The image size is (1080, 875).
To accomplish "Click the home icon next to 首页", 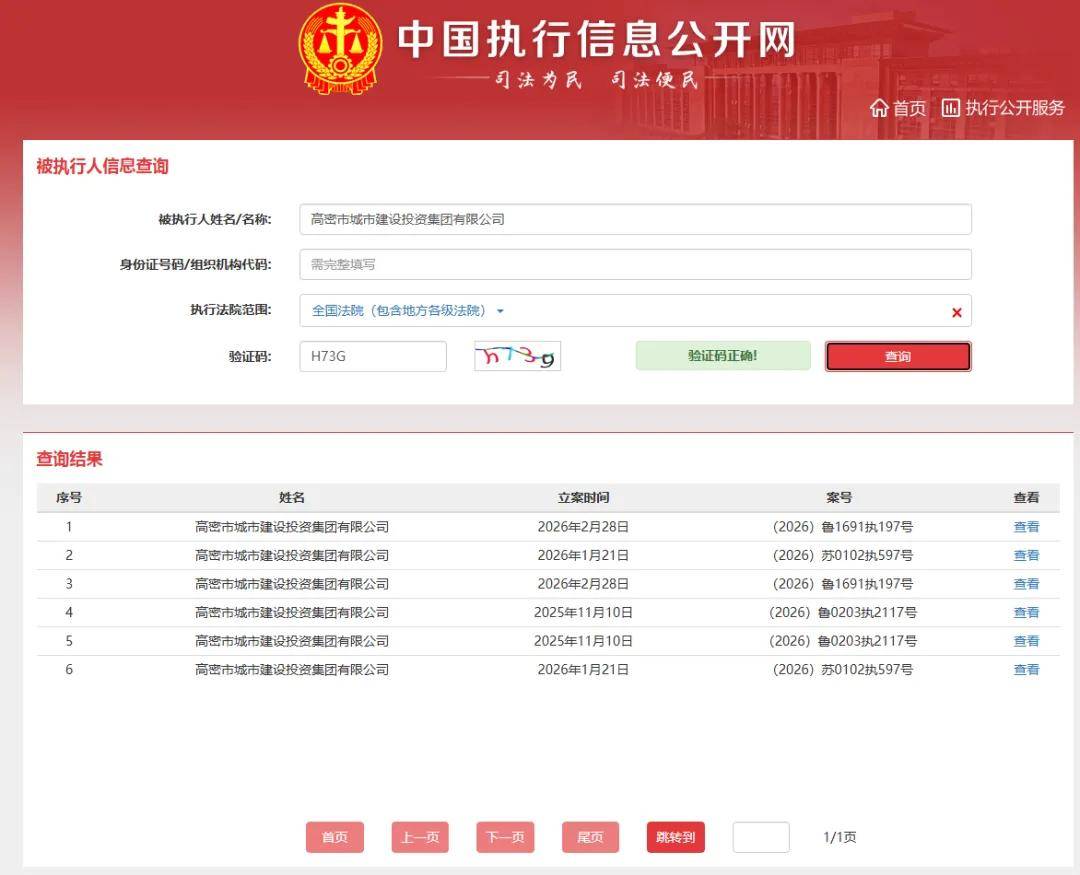I will click(x=878, y=108).
